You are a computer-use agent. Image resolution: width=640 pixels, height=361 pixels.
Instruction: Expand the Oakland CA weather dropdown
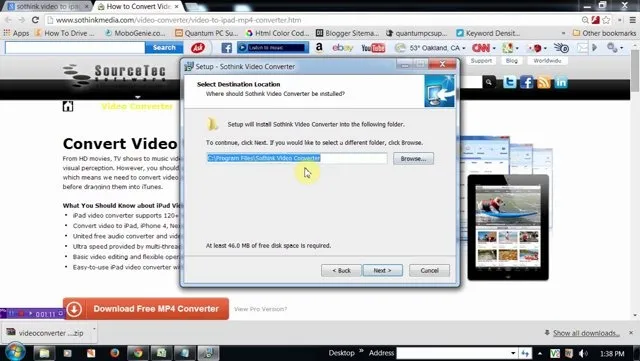[464, 48]
